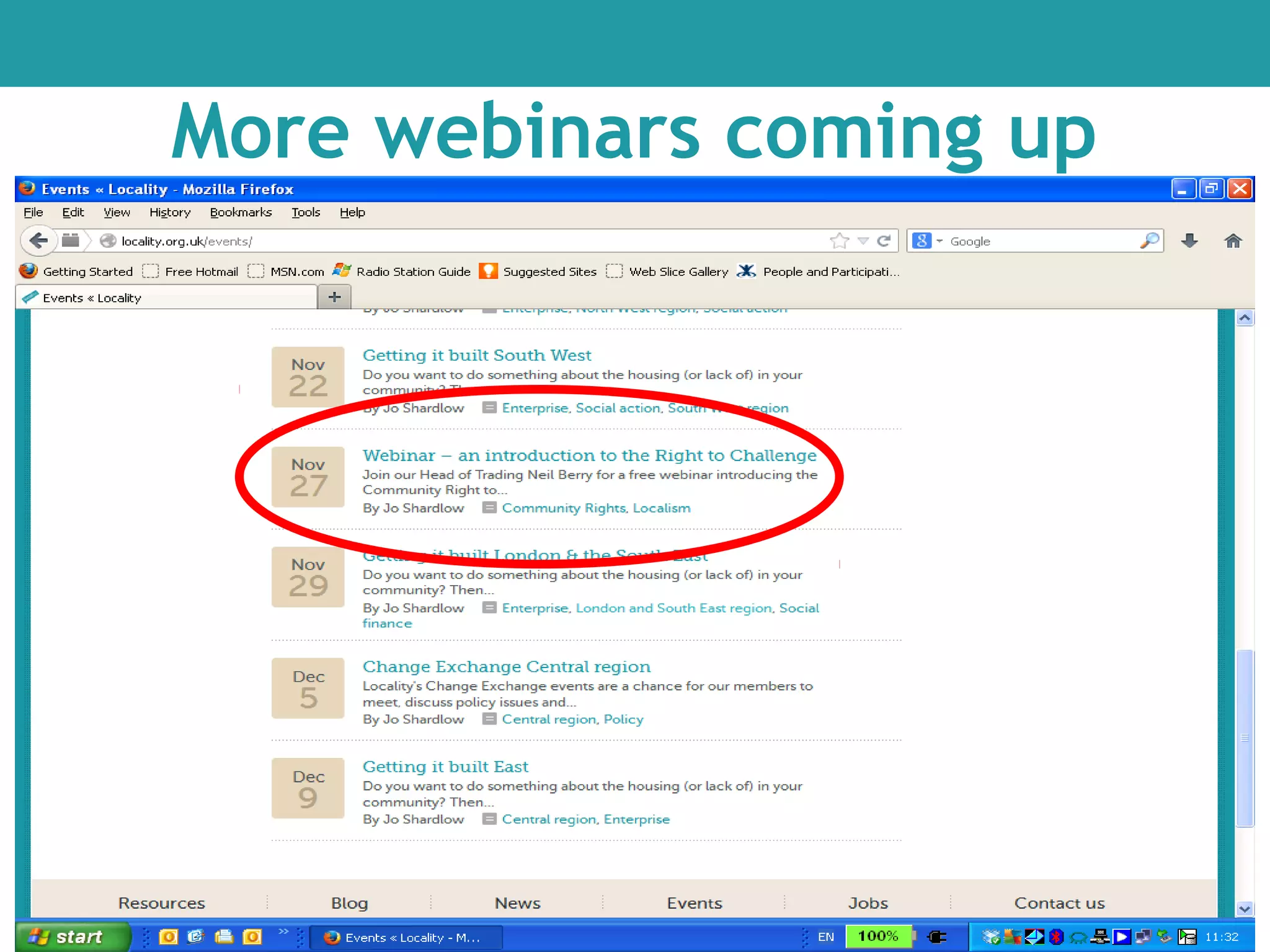Click Policy category link

(x=624, y=720)
